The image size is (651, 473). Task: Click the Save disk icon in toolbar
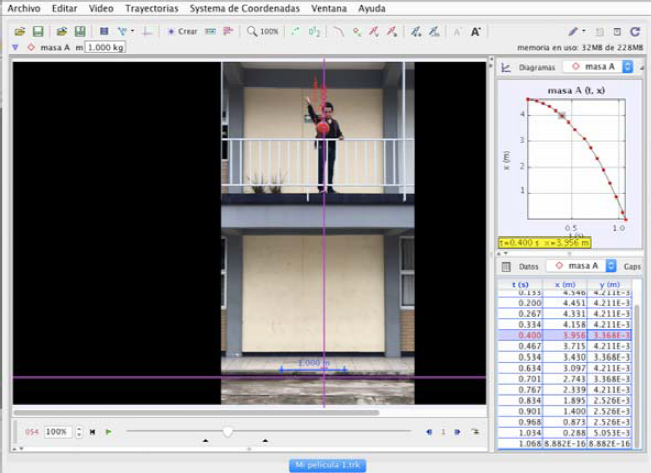point(37,32)
